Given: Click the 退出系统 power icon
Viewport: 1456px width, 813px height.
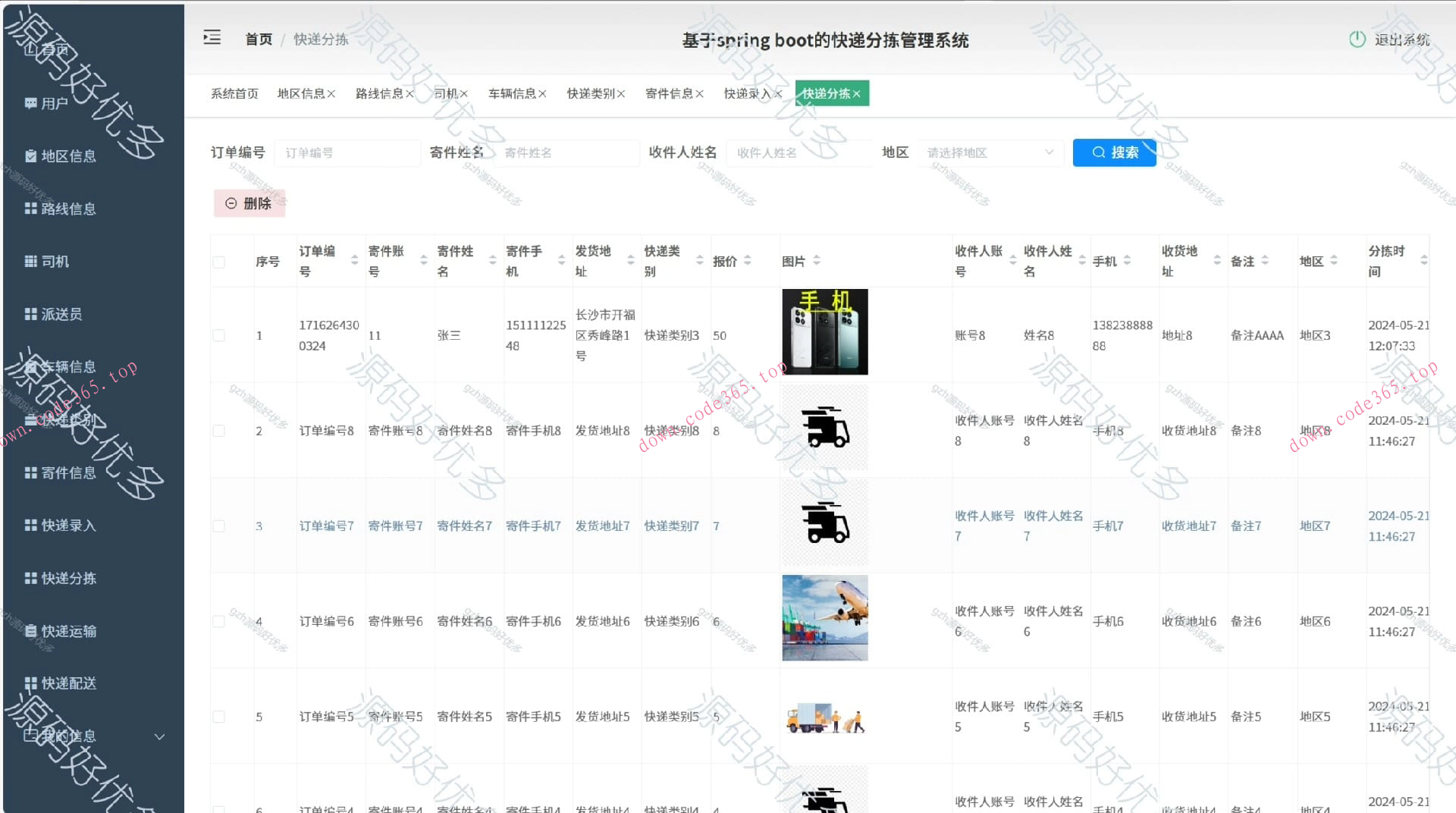Looking at the screenshot, I should (x=1357, y=39).
